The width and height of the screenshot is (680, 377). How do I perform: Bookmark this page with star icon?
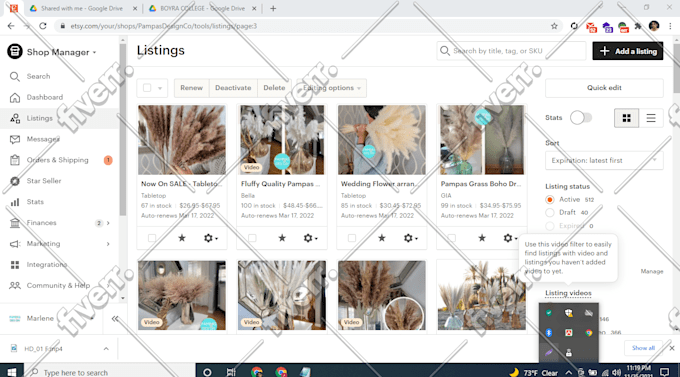554,26
